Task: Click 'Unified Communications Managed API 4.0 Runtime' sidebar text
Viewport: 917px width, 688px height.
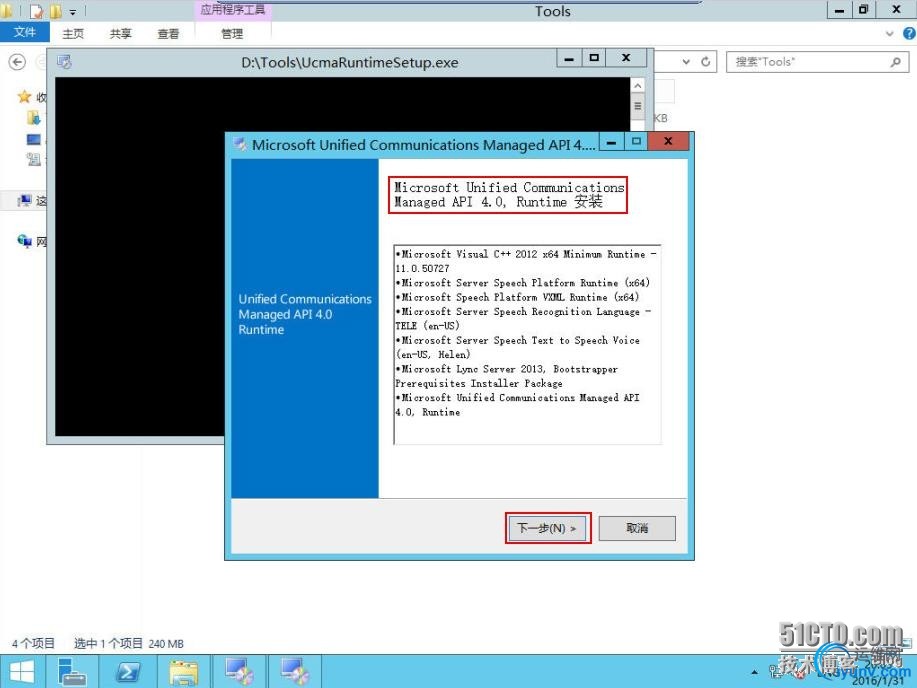Action: tap(305, 314)
